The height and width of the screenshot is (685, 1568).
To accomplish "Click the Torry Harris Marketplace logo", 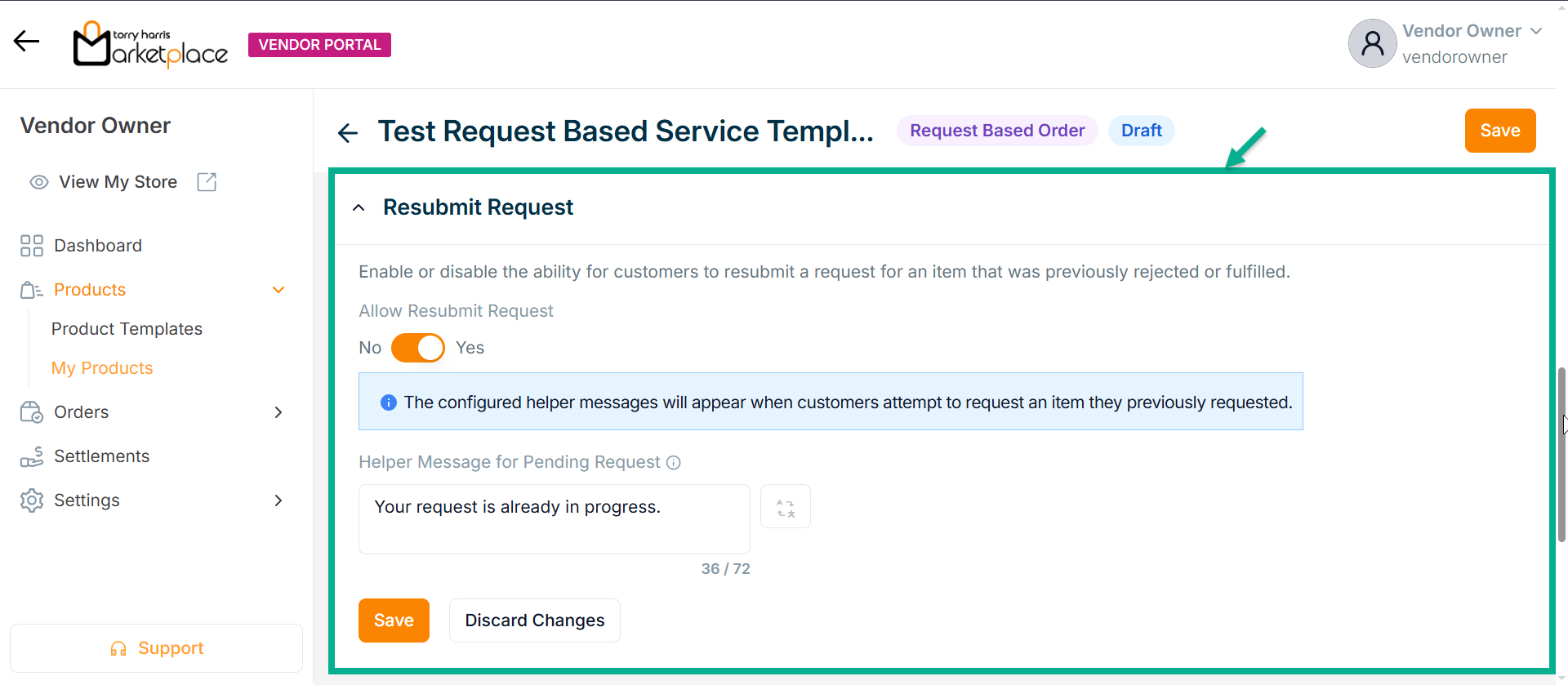I will 150,44.
